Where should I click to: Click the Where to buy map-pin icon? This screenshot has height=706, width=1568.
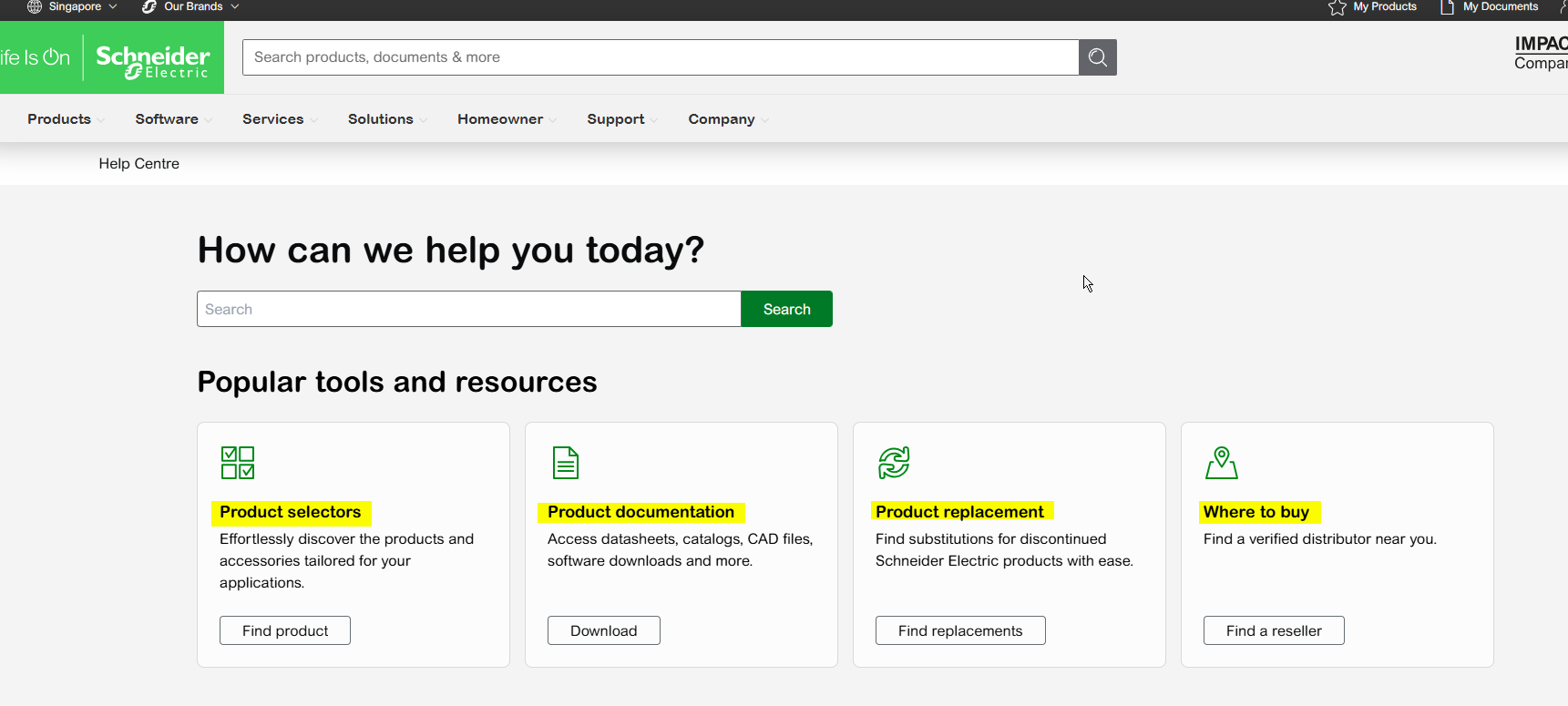1222,463
